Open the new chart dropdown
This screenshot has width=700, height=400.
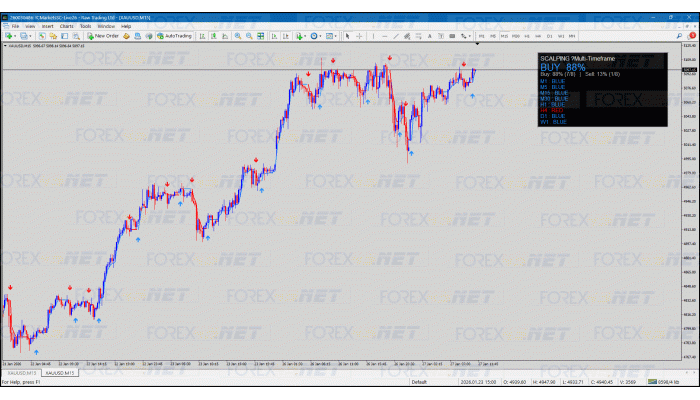(x=15, y=36)
